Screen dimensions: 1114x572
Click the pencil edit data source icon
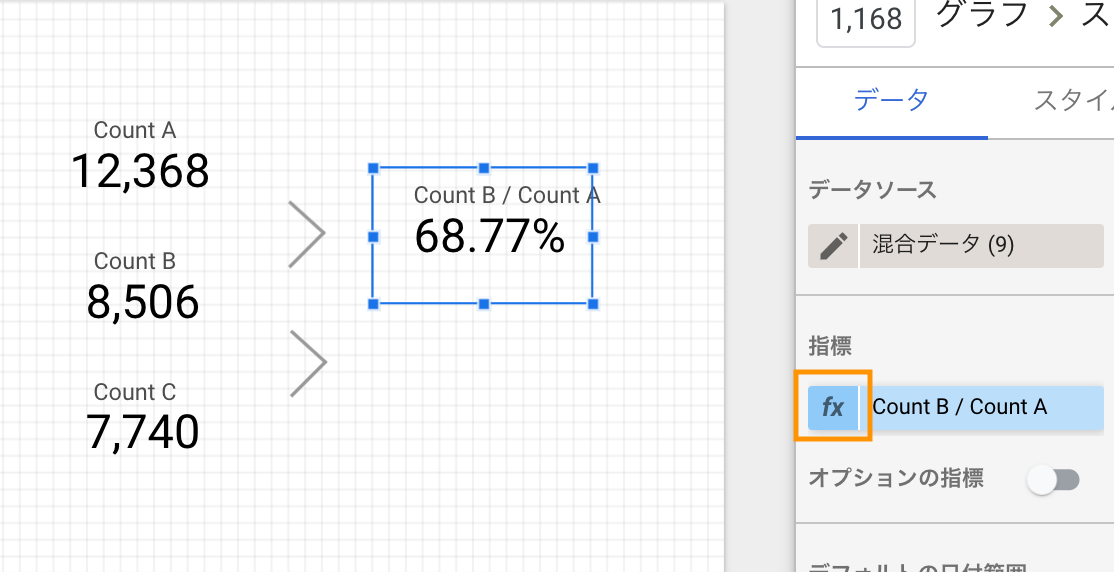click(833, 246)
